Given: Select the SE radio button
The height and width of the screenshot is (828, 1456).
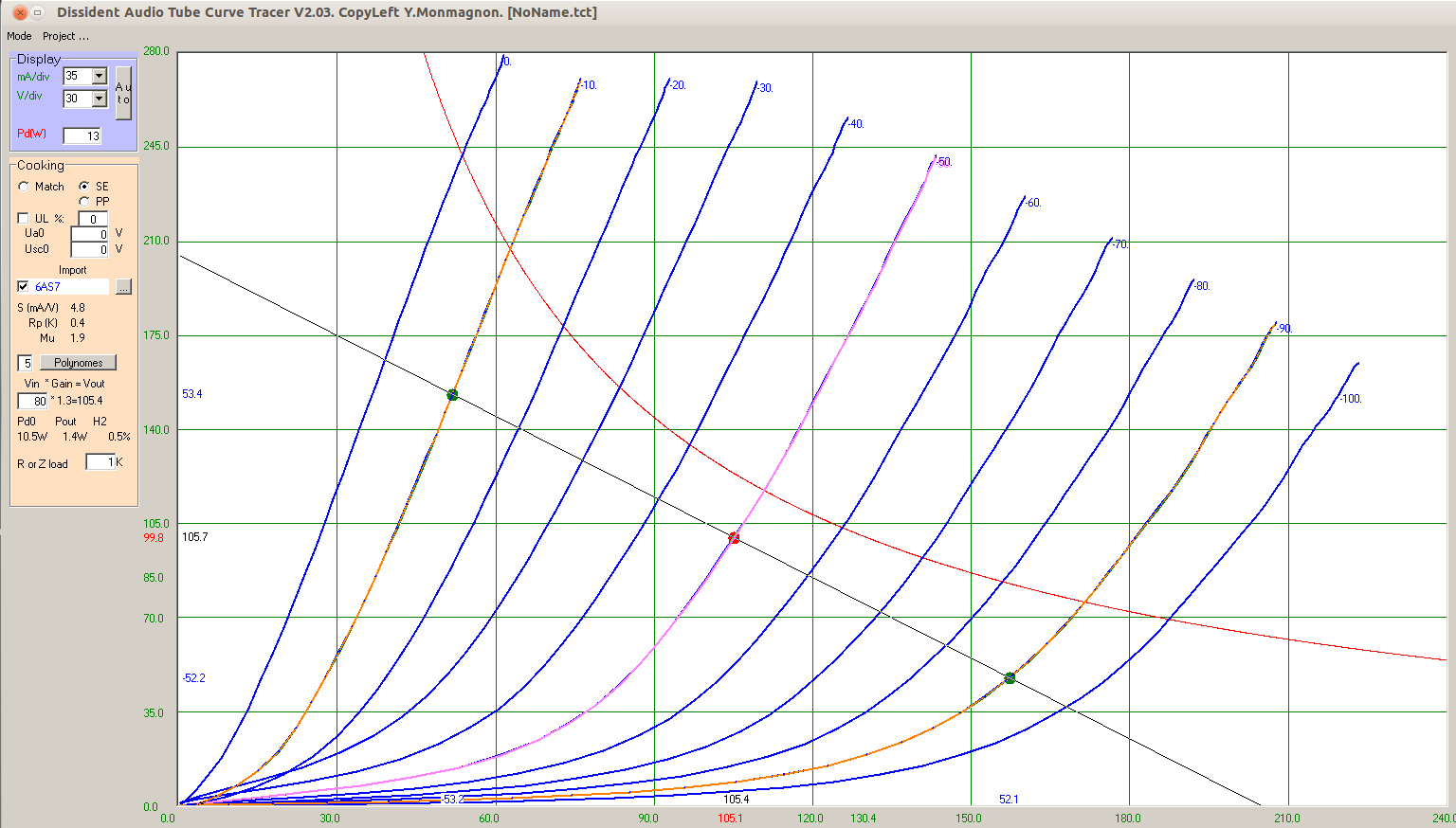Looking at the screenshot, I should tap(84, 187).
